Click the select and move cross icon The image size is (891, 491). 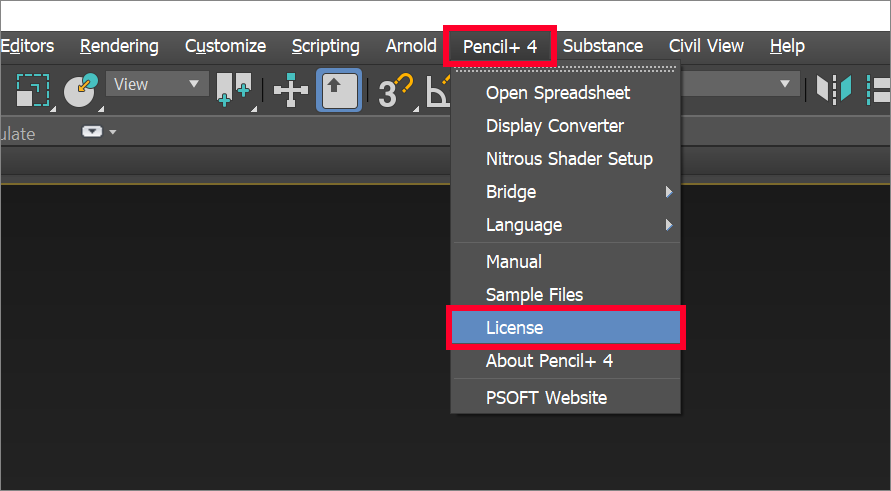point(290,90)
